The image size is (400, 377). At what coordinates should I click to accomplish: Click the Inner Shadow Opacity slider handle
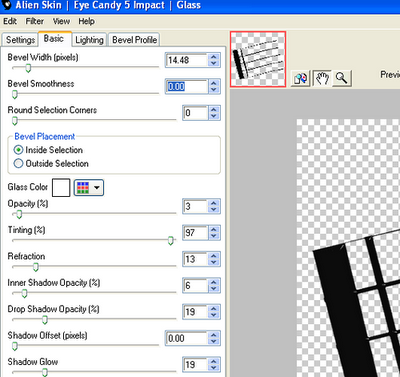tap(24, 293)
